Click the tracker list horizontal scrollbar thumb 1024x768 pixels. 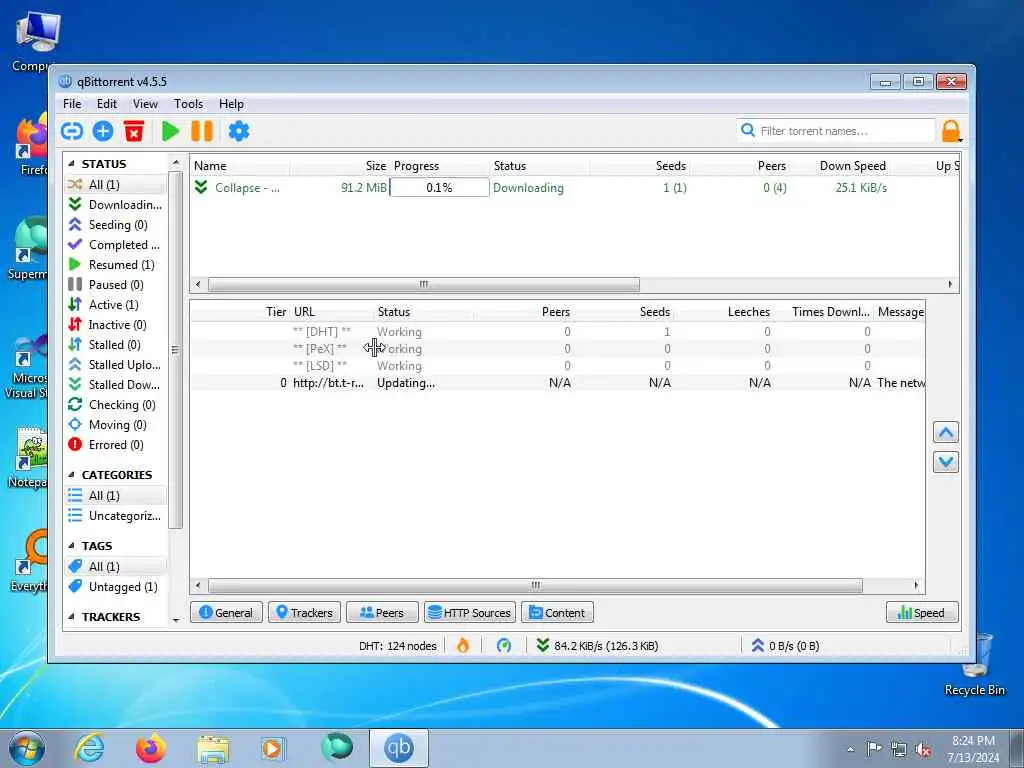pos(536,586)
